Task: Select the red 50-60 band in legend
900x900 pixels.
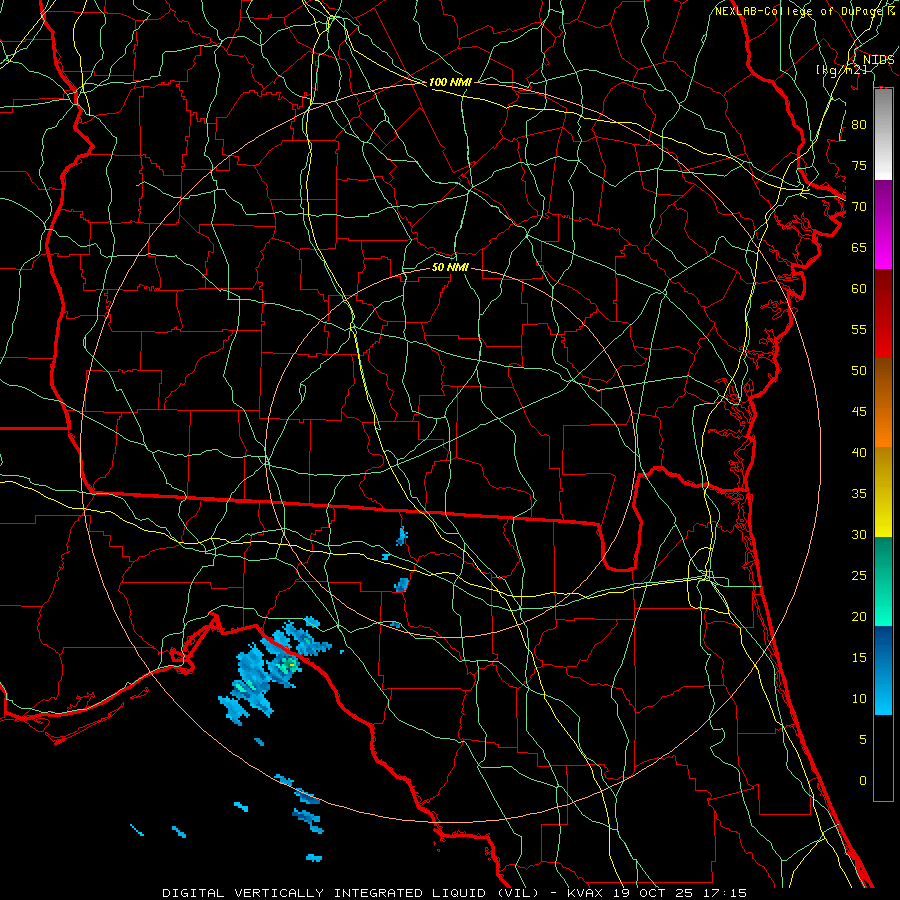Action: click(883, 314)
